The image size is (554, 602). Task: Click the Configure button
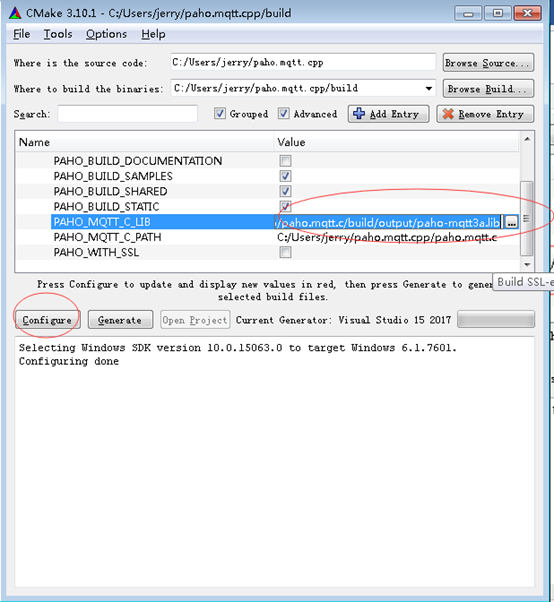pos(47,320)
